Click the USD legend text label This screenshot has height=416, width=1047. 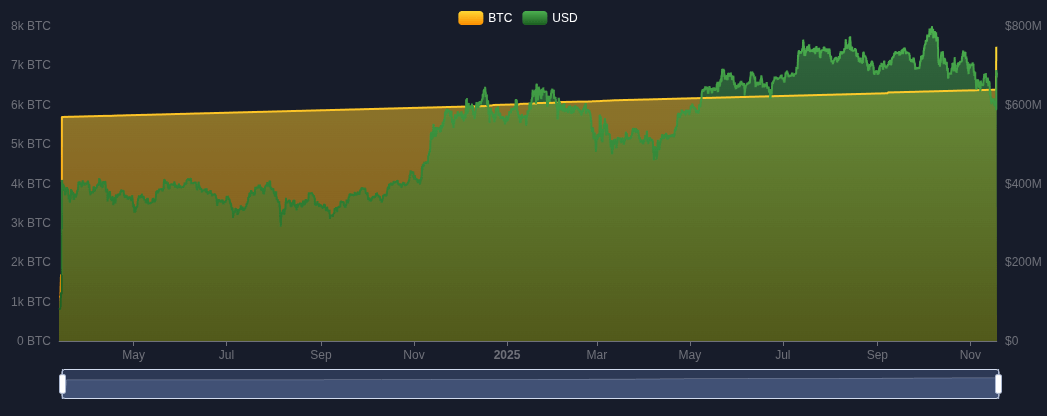tap(565, 18)
